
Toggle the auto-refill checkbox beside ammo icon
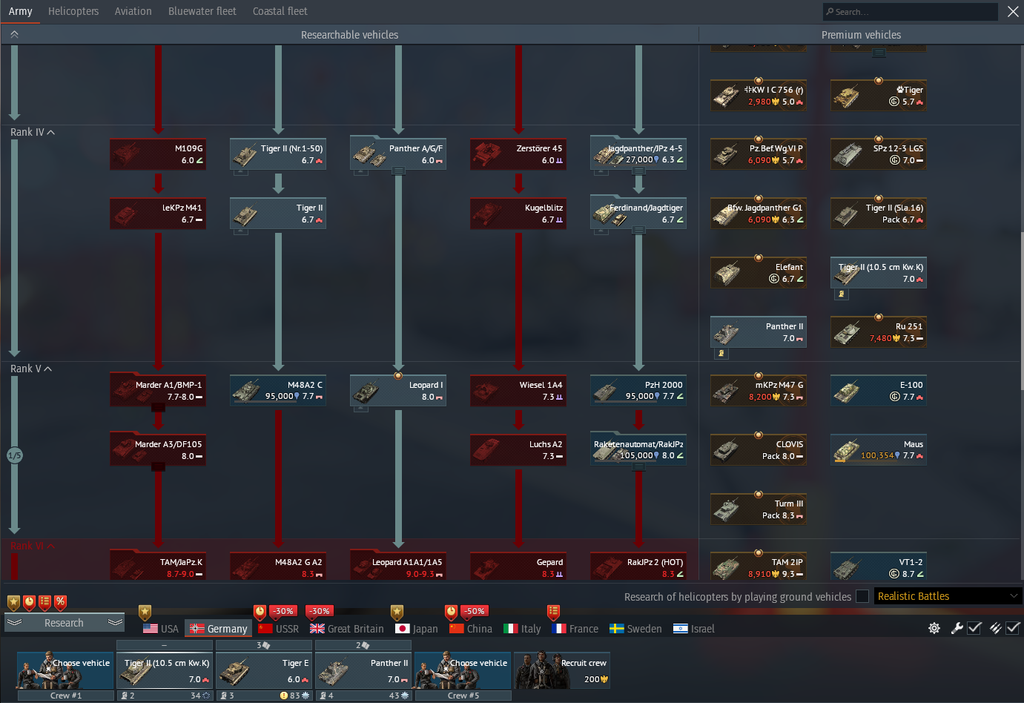pyautogui.click(x=1013, y=628)
